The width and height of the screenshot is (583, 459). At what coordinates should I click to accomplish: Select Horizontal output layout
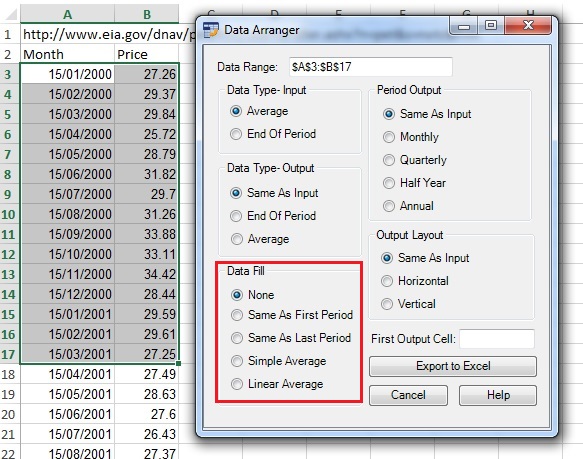point(415,281)
